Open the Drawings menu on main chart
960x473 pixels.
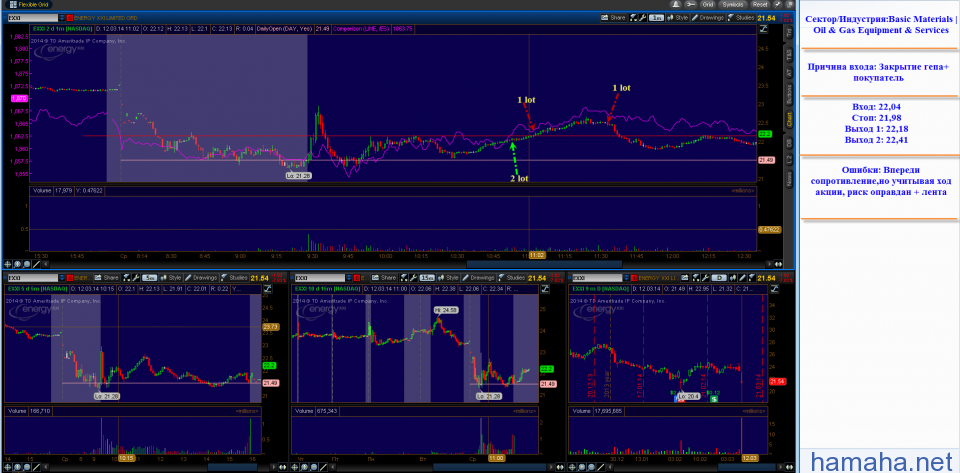(708, 18)
